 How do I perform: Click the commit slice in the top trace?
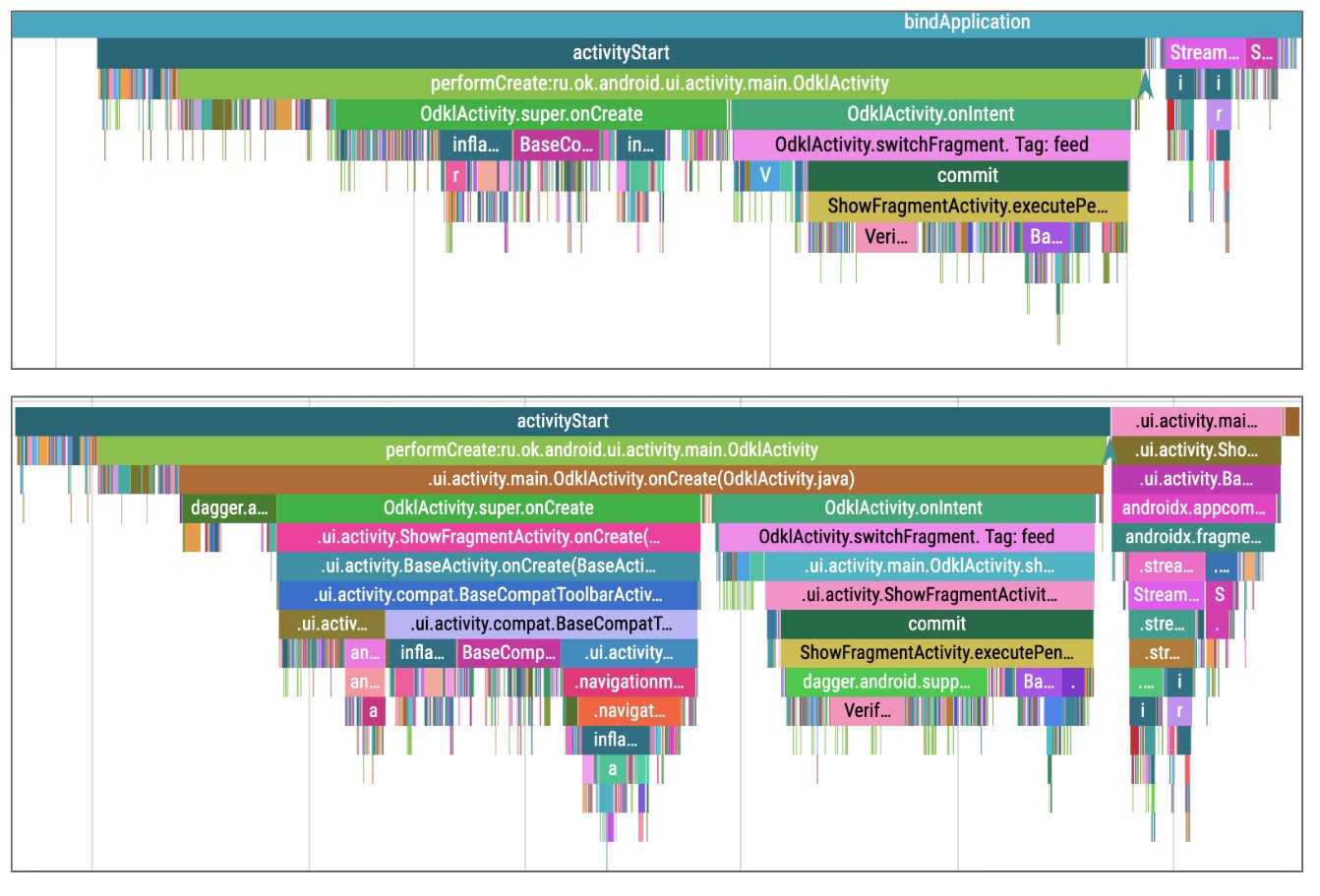pyautogui.click(x=968, y=176)
